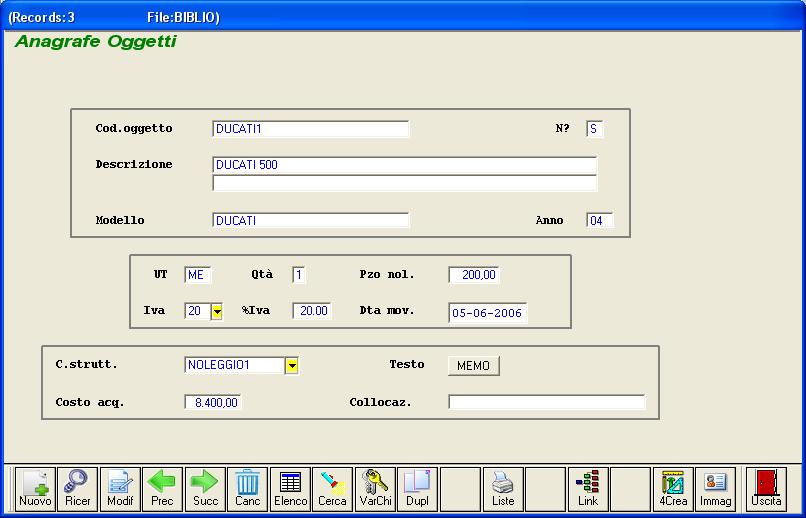
Task: Duplicate record with Dupl icon
Action: (417, 489)
